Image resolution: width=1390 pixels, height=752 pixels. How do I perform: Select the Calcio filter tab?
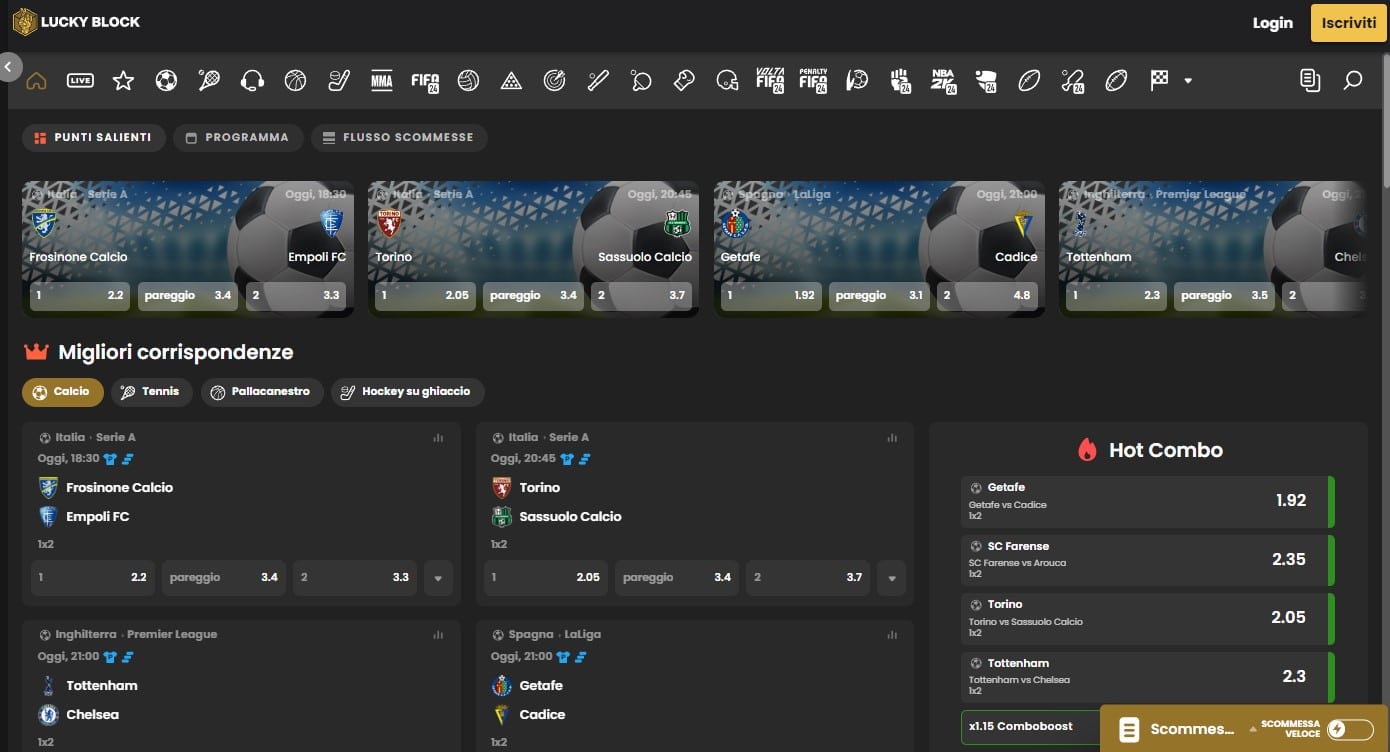pyautogui.click(x=62, y=392)
